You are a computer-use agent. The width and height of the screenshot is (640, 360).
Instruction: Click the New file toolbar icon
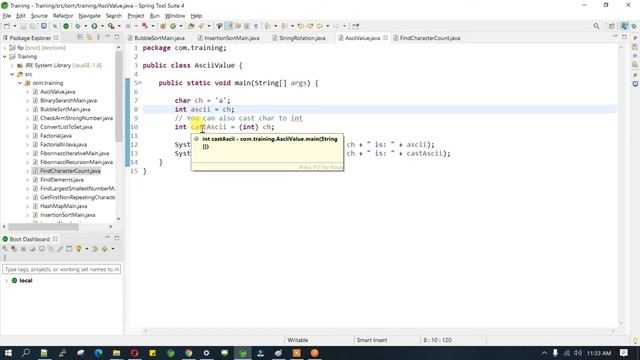tap(7, 26)
